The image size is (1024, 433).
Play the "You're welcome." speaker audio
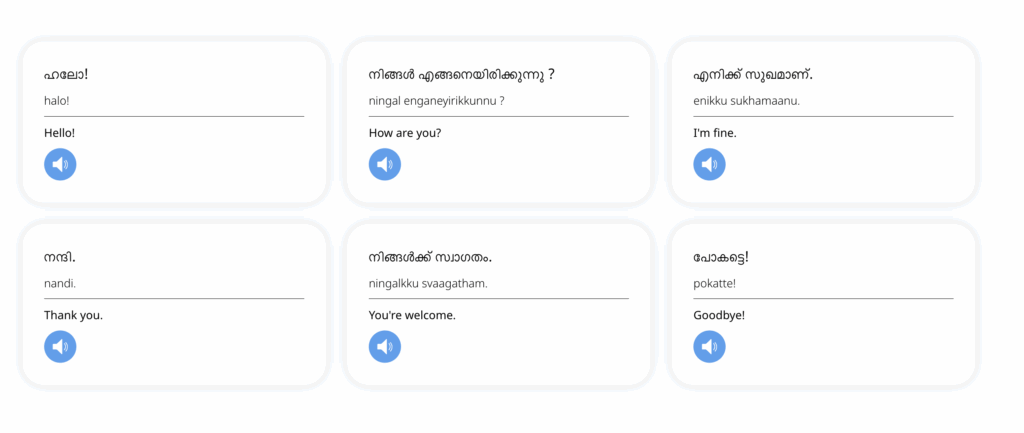[x=385, y=346]
